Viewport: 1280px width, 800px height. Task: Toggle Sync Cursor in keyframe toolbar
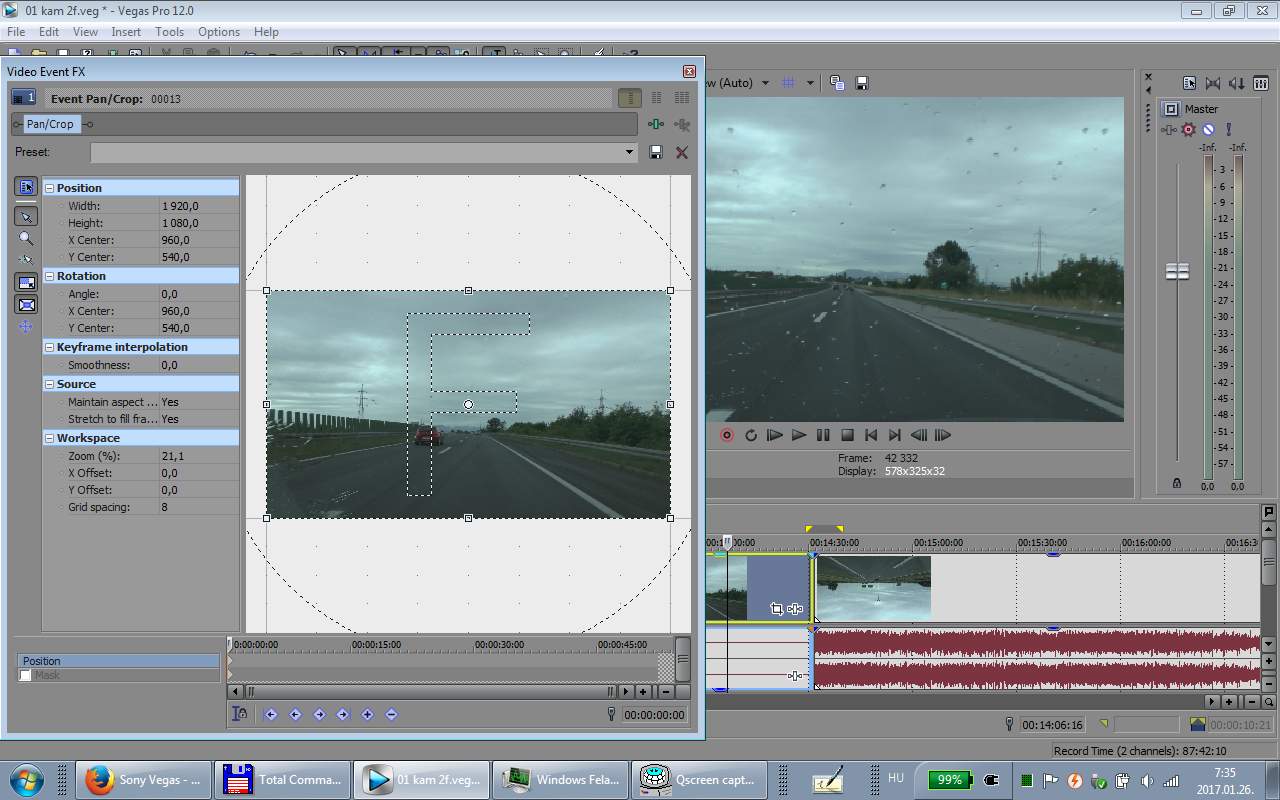coord(240,714)
